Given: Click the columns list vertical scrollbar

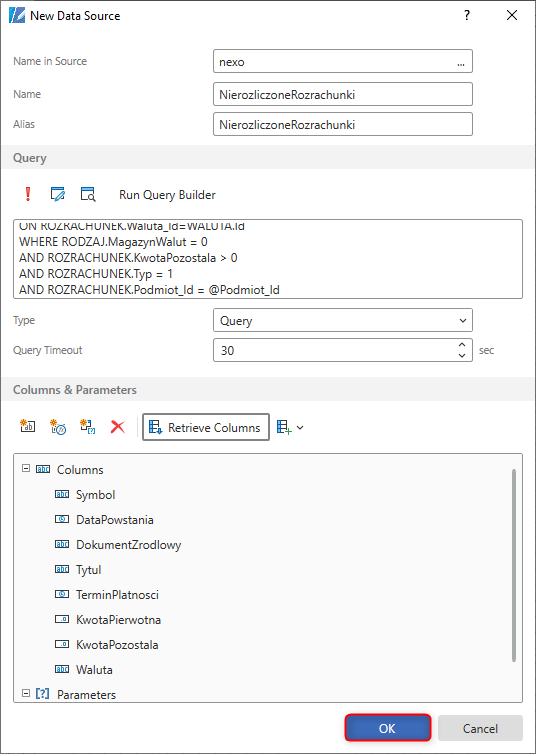Looking at the screenshot, I should point(514,566).
